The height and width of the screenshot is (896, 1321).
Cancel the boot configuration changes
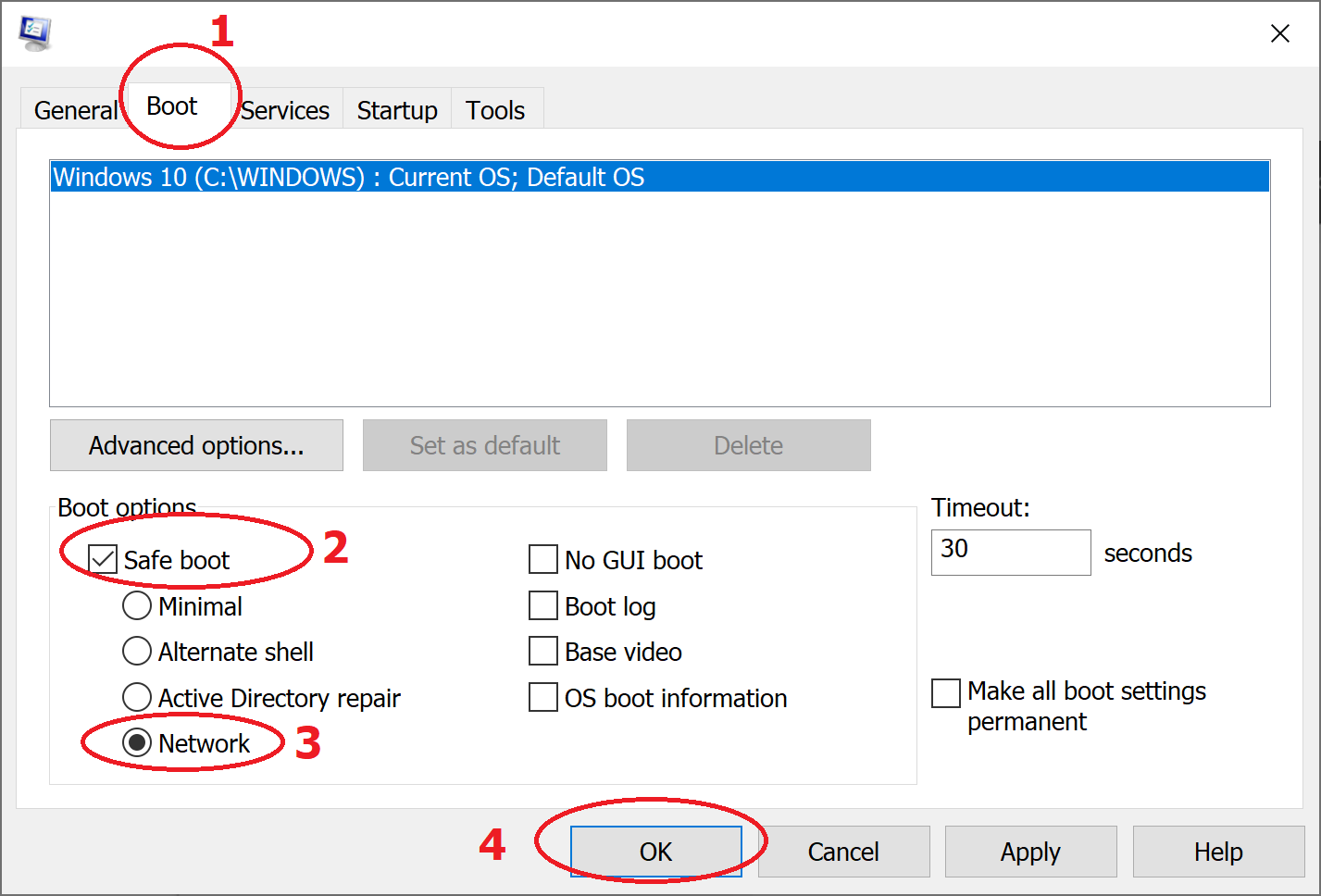click(x=843, y=852)
